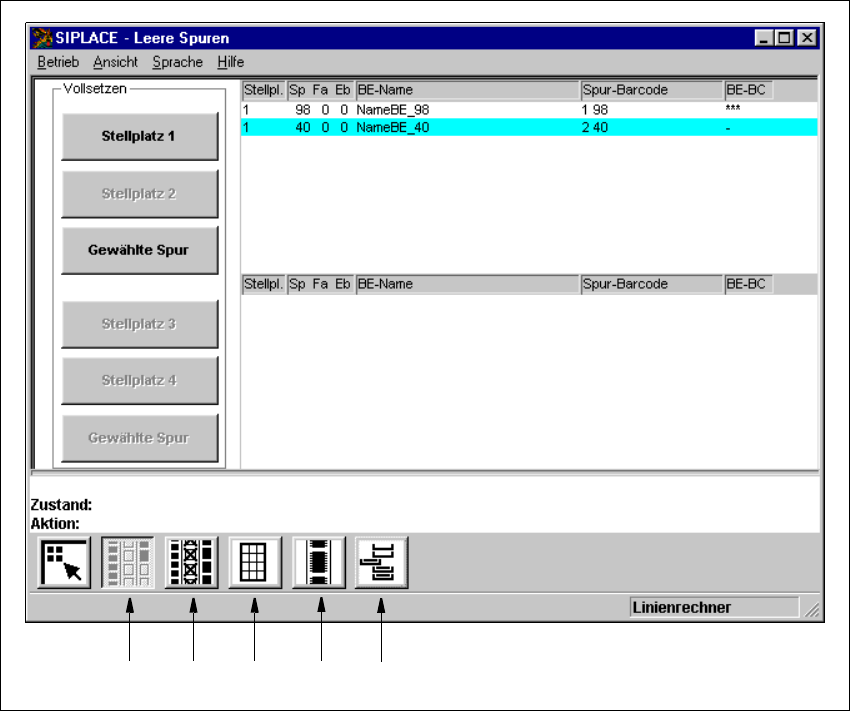Click the lower table BE-Name column header
This screenshot has width=850, height=711.
[468, 284]
